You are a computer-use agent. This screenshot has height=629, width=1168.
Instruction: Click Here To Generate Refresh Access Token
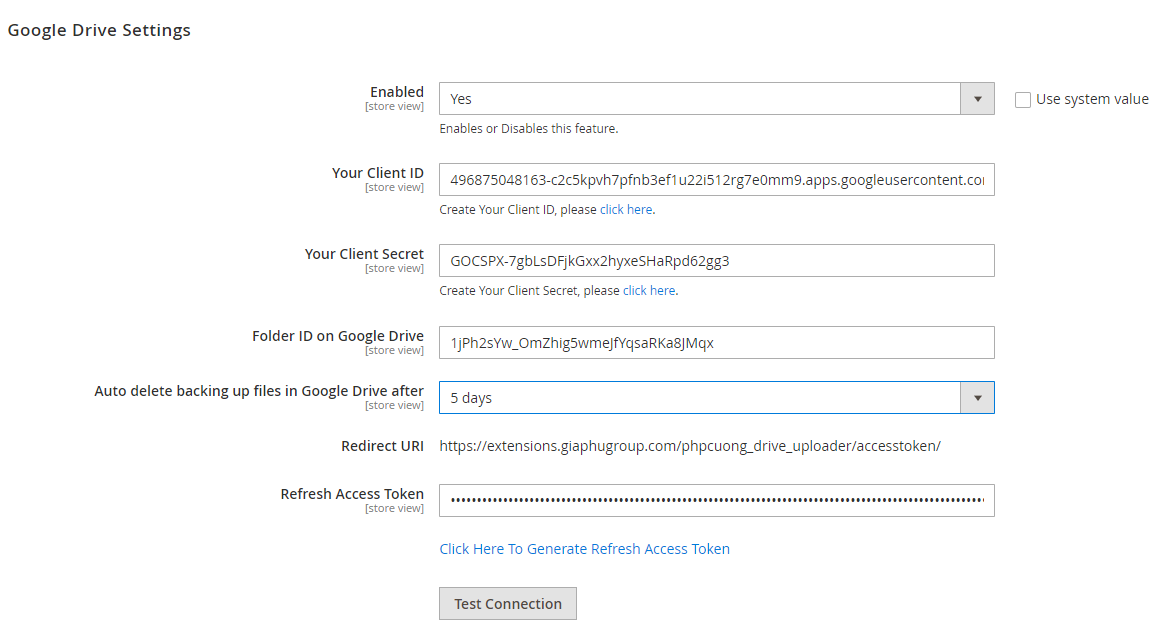(584, 548)
